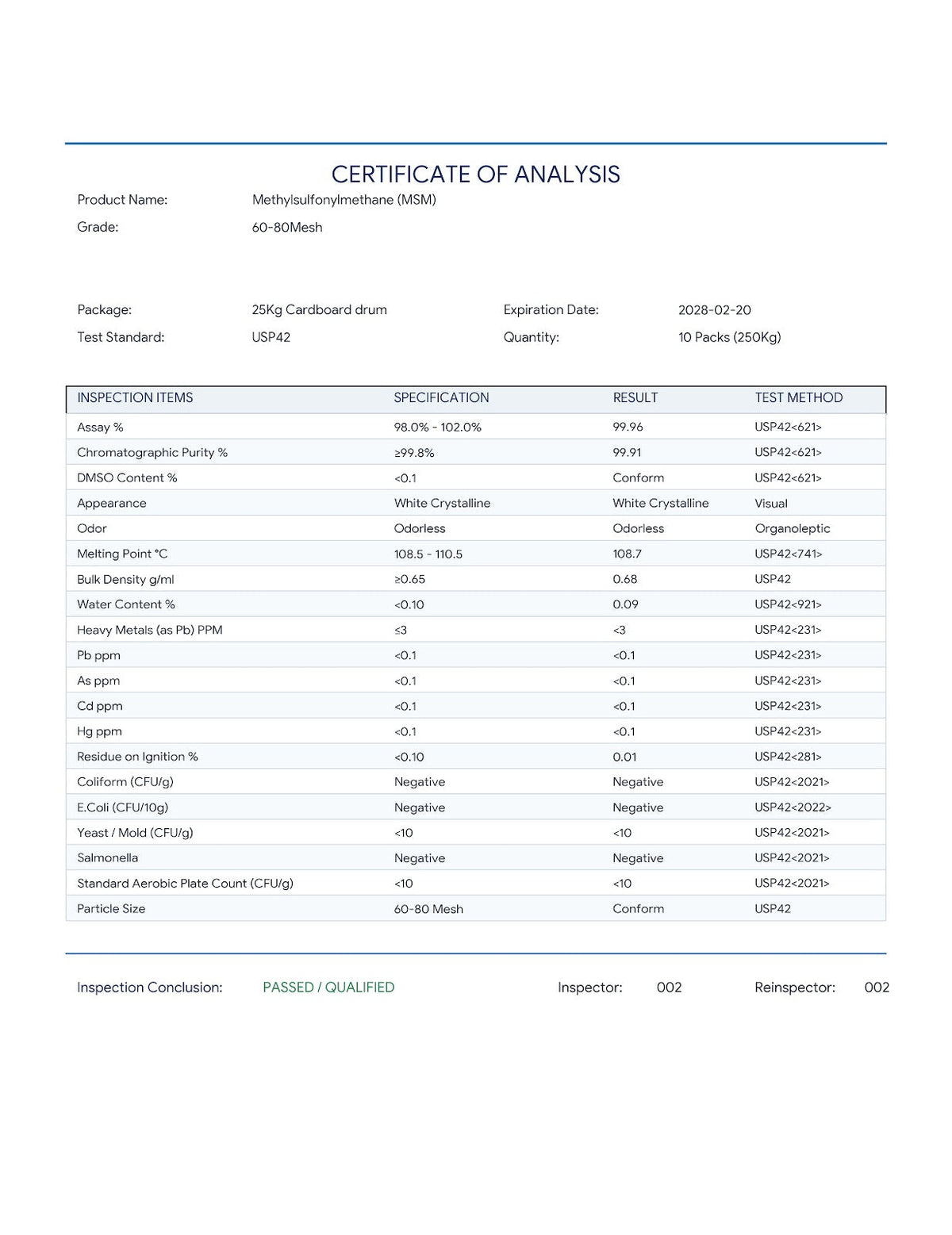The image size is (952, 1235).
Task: Click the 'Inspector:' label
Action: click(590, 988)
